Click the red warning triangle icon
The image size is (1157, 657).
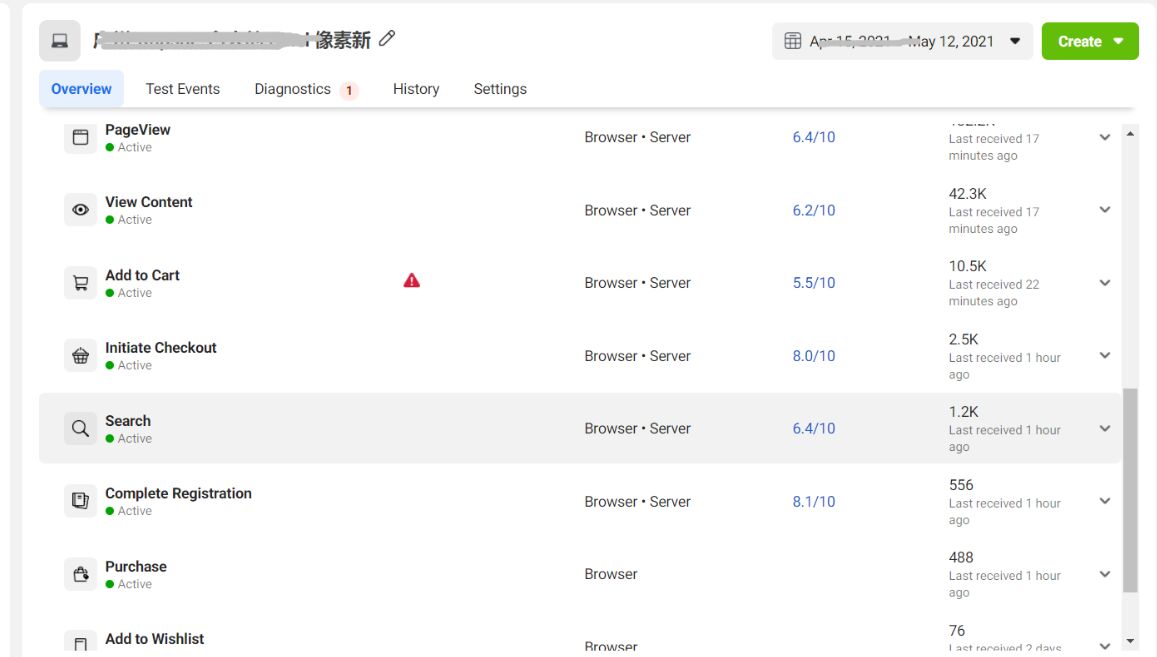[x=412, y=281]
